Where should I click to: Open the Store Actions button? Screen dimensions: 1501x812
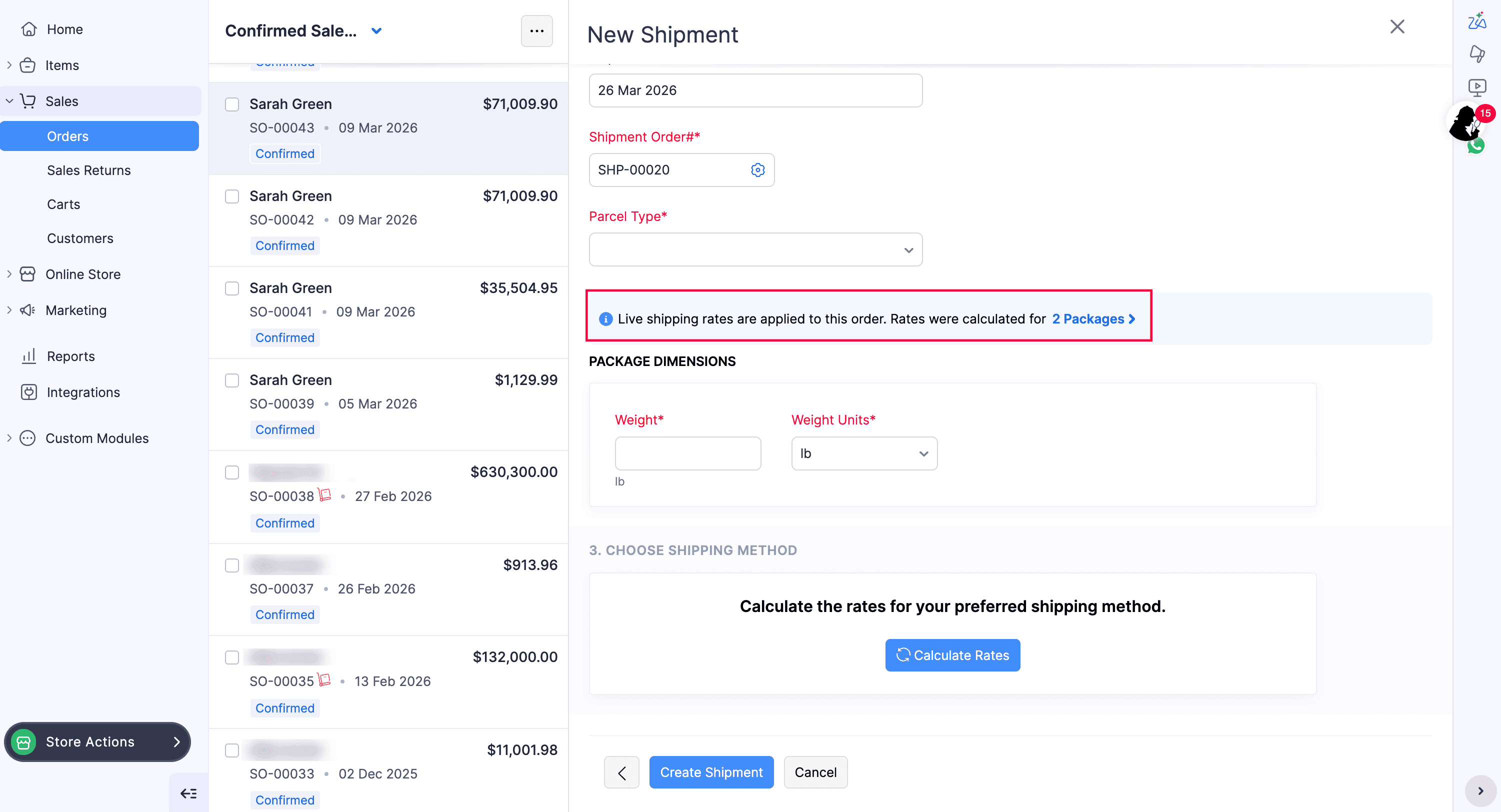[97, 742]
